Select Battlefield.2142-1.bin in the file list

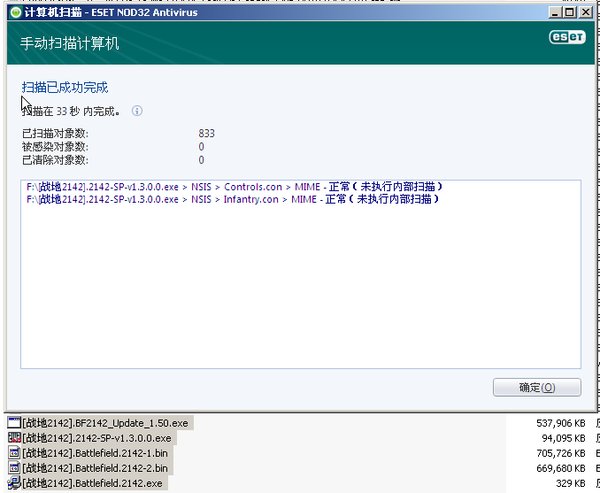(x=95, y=453)
